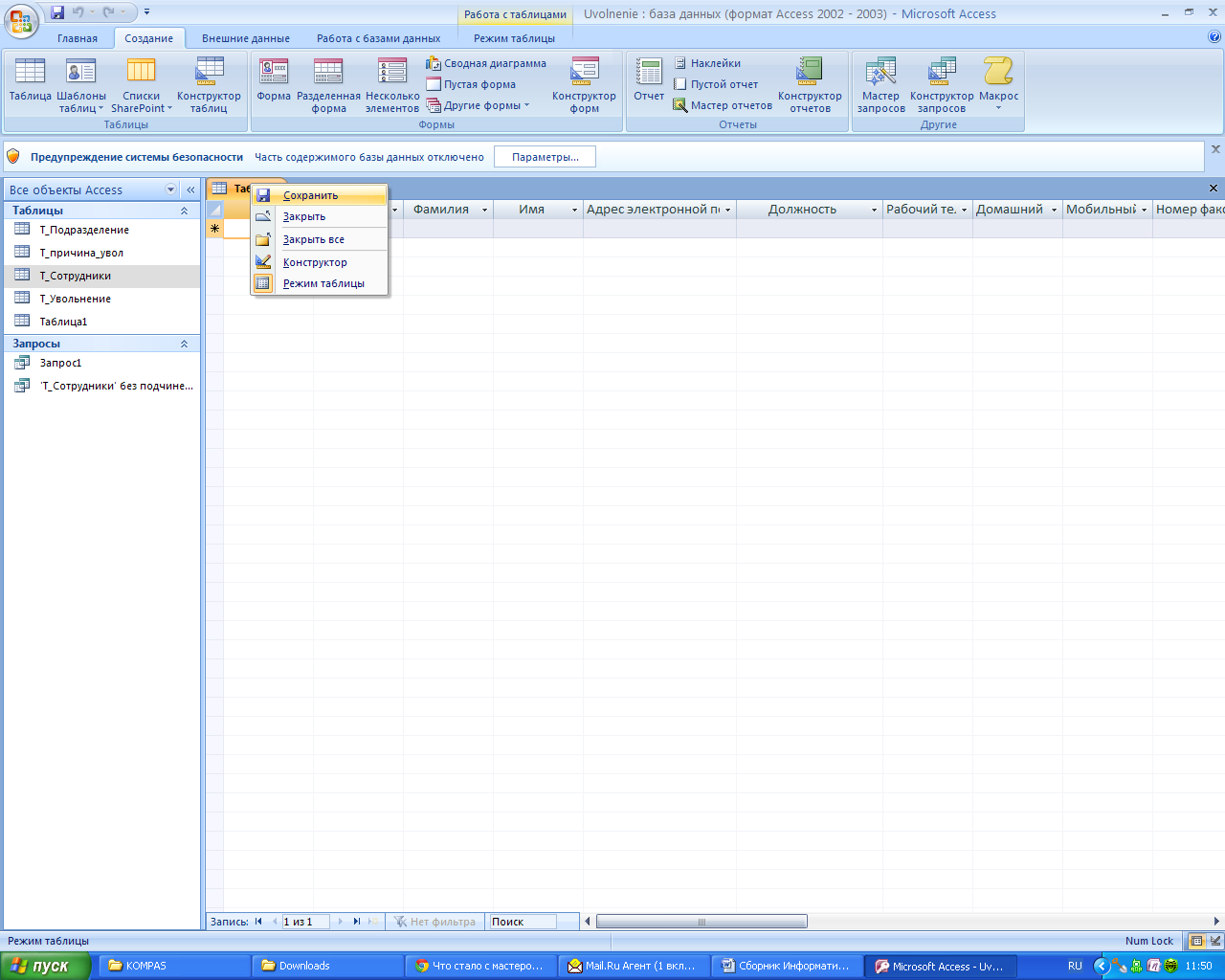The width and height of the screenshot is (1225, 980).
Task: Open Имя column filter dropdown
Action: click(x=574, y=210)
